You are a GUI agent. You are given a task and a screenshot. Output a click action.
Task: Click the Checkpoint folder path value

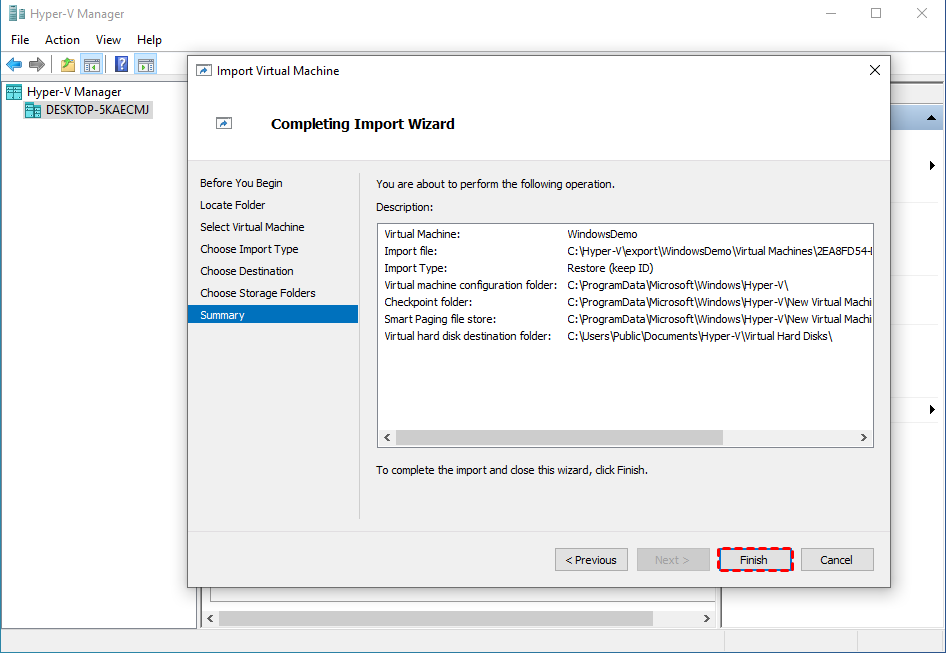719,302
